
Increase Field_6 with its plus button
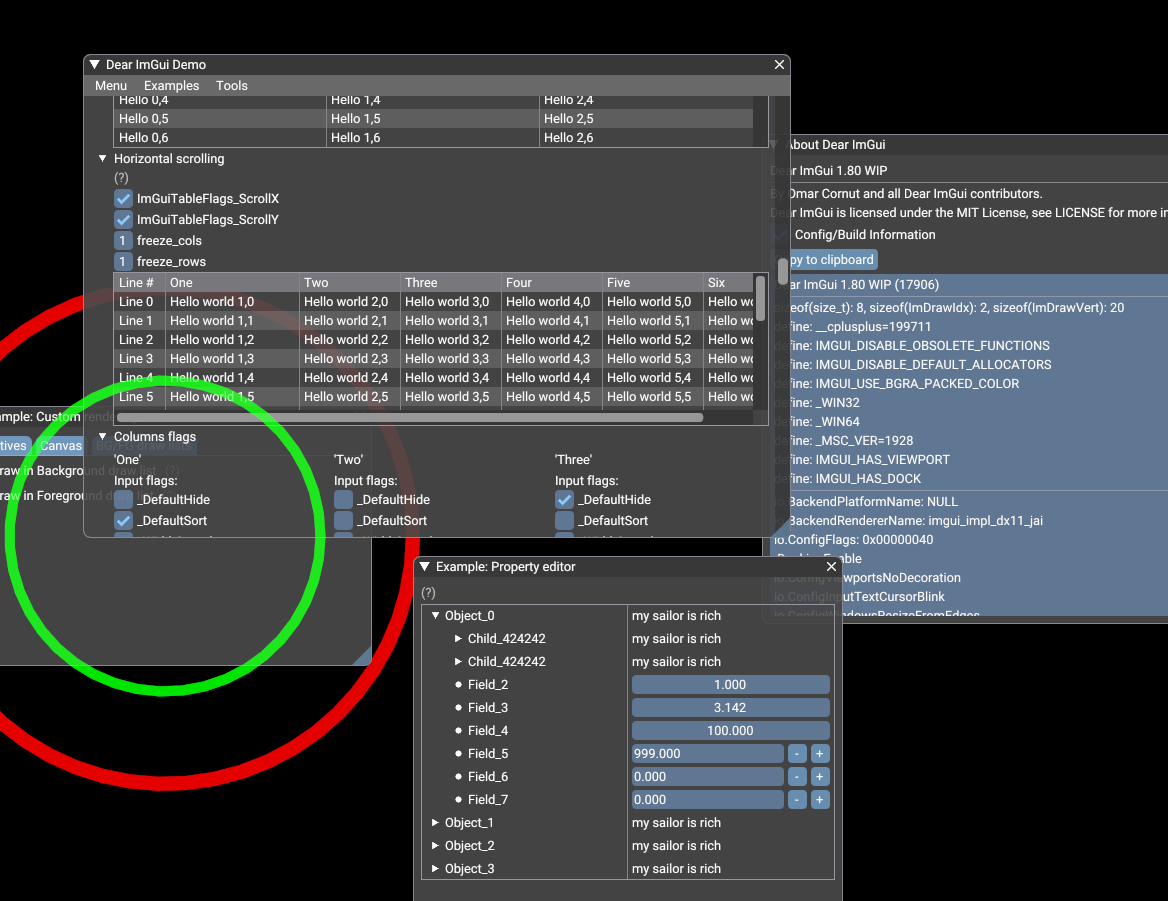tap(819, 777)
